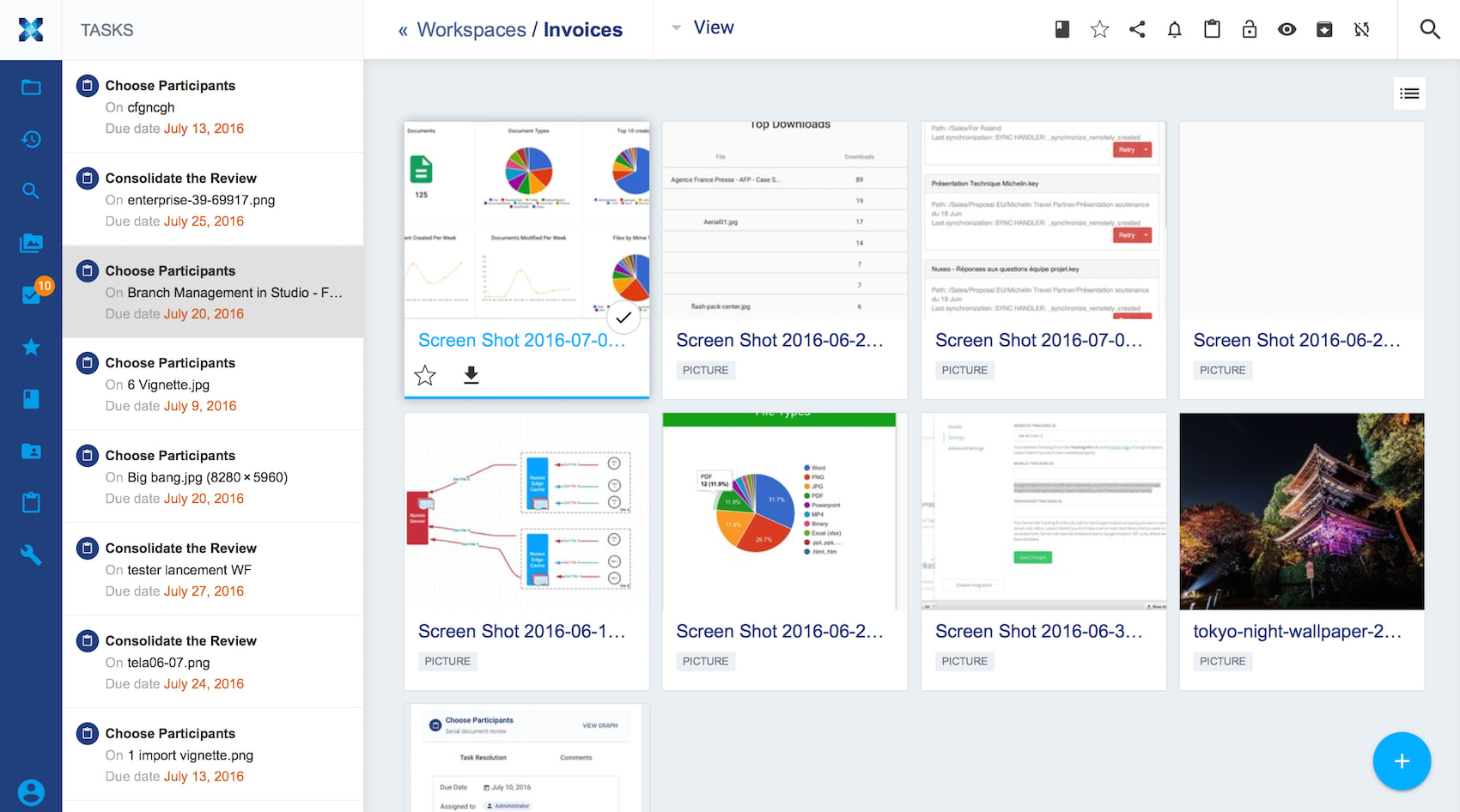Click Screen Shot 2016-06-1… card title
The height and width of the screenshot is (812, 1460).
pyautogui.click(x=521, y=632)
